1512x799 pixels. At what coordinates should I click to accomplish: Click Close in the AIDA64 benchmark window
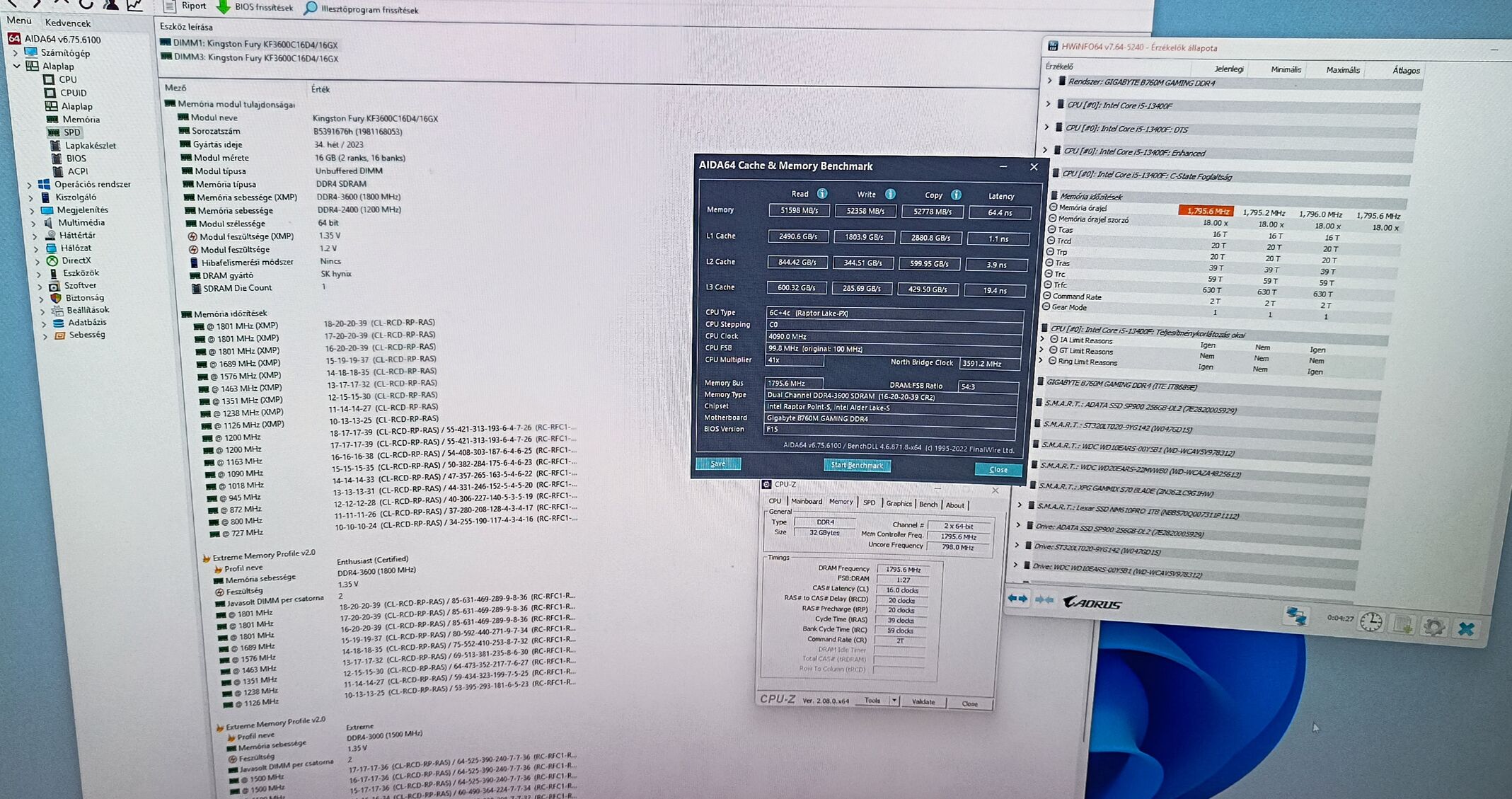998,469
